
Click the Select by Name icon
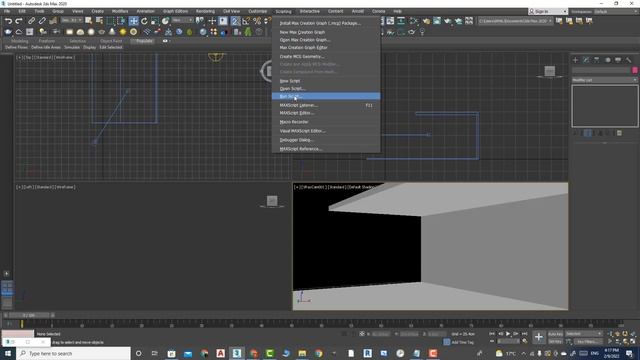click(x=99, y=21)
